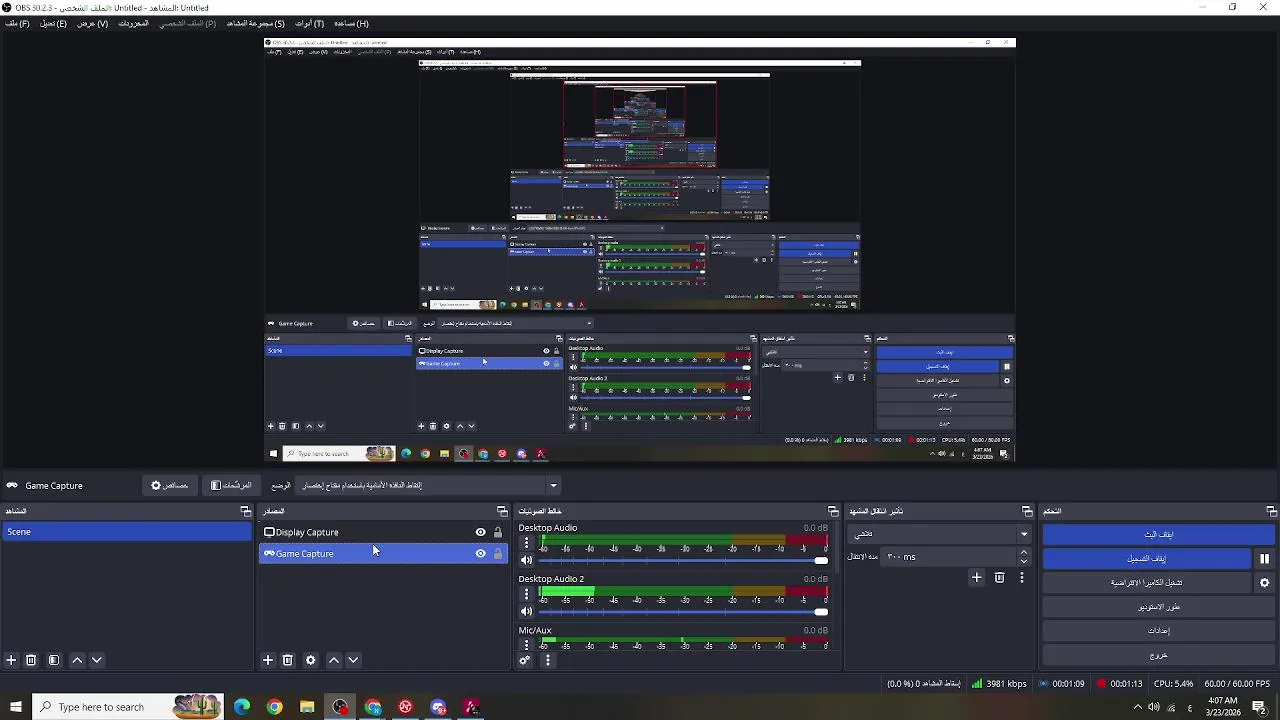Open advanced audio properties gears icon

(x=525, y=660)
